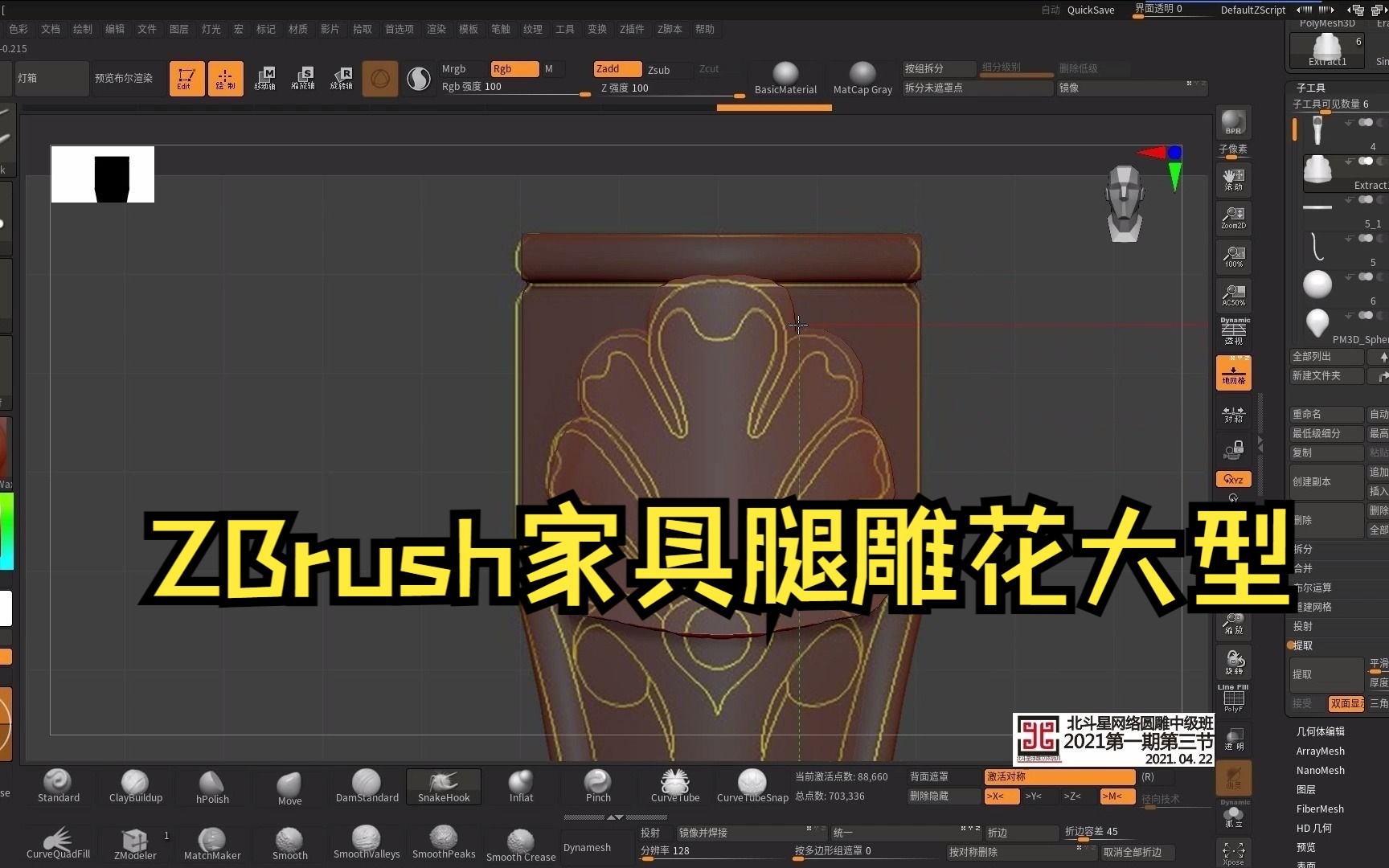
Task: Adjust the 分辨率 128 resolution slider
Action: point(714,852)
